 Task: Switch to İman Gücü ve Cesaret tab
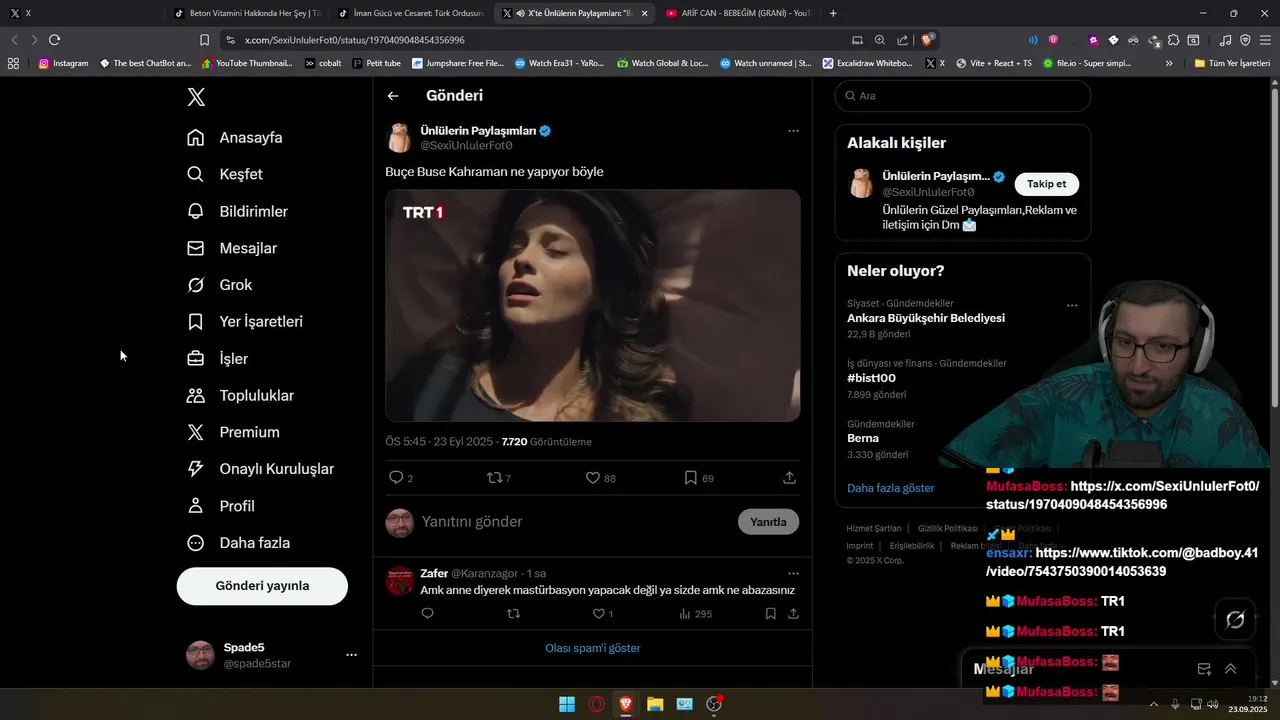click(410, 13)
